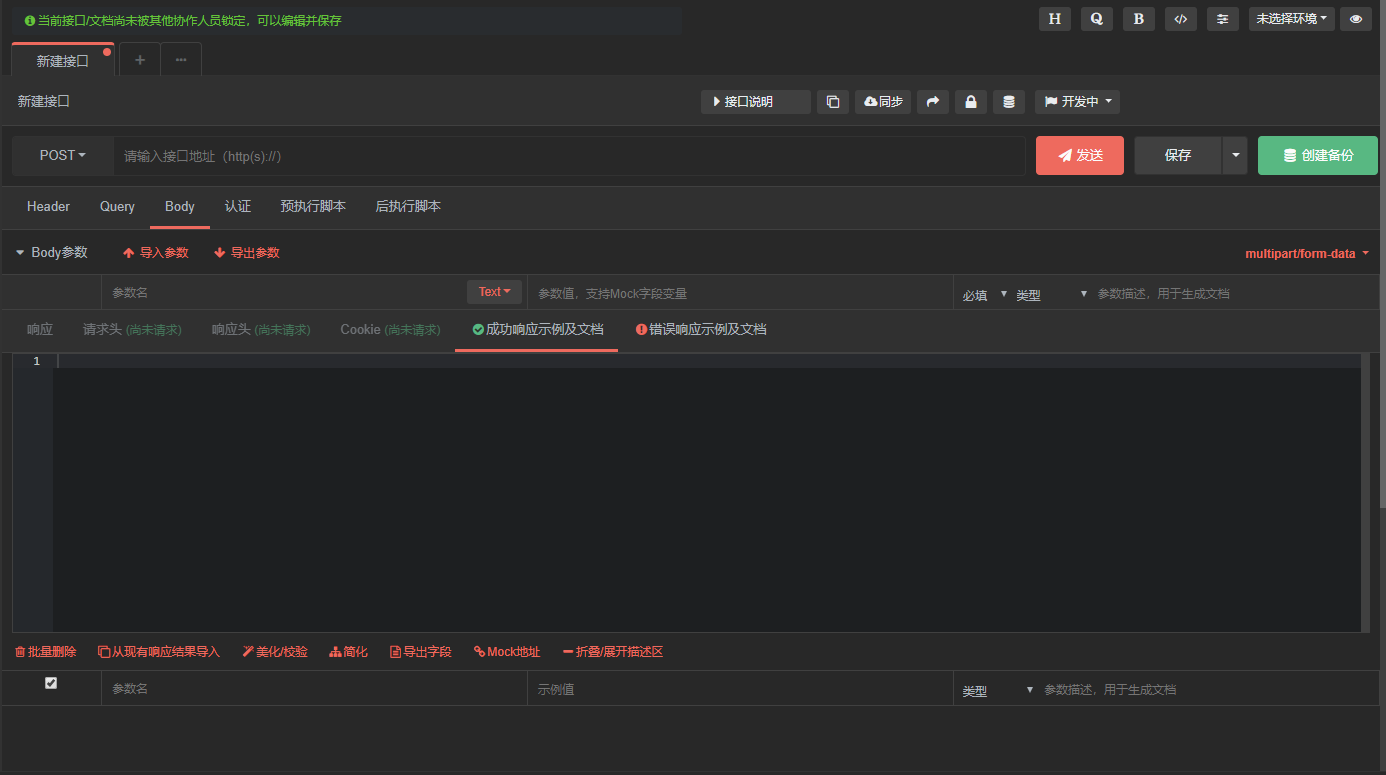1386x775 pixels.
Task: Switch to the 认证 tab
Action: (x=238, y=207)
